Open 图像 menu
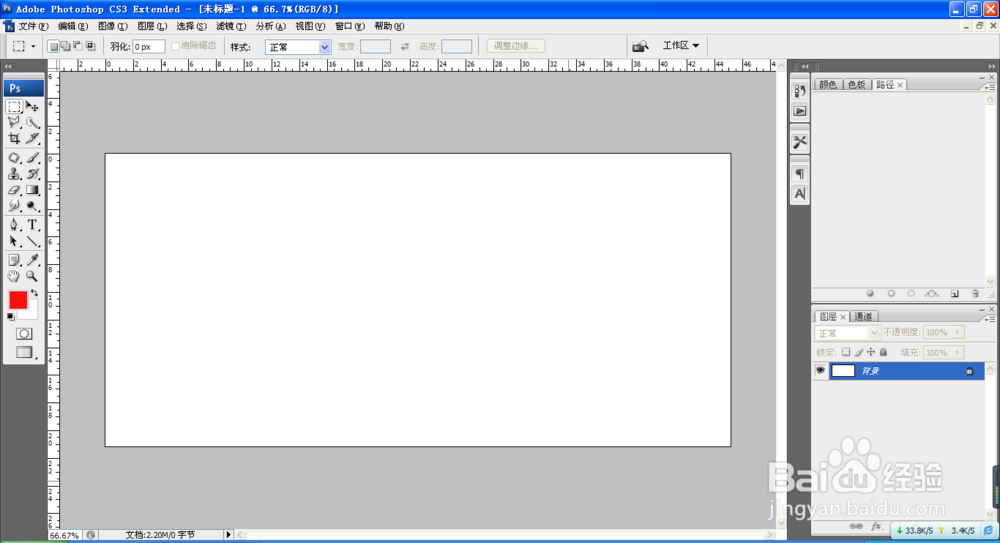Image resolution: width=1000 pixels, height=543 pixels. click(113, 26)
